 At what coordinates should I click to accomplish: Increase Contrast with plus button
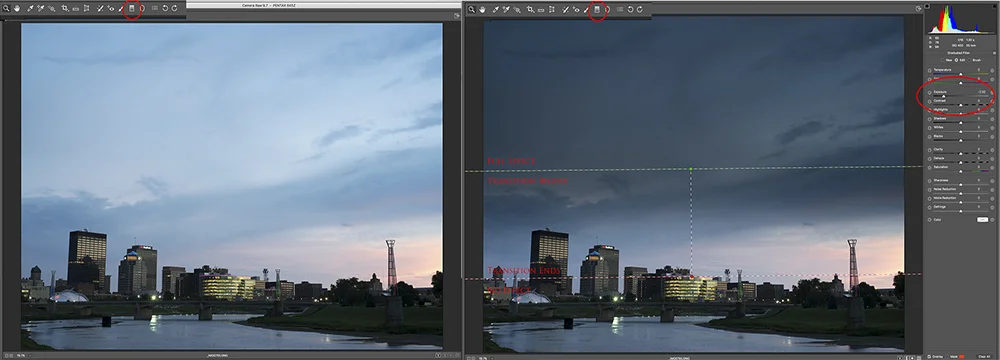click(992, 101)
